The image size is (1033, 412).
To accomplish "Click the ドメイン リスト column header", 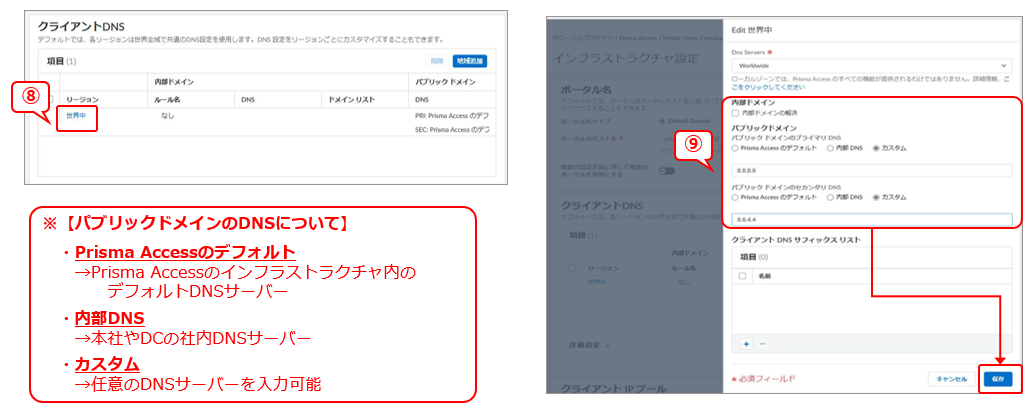I will tap(352, 99).
